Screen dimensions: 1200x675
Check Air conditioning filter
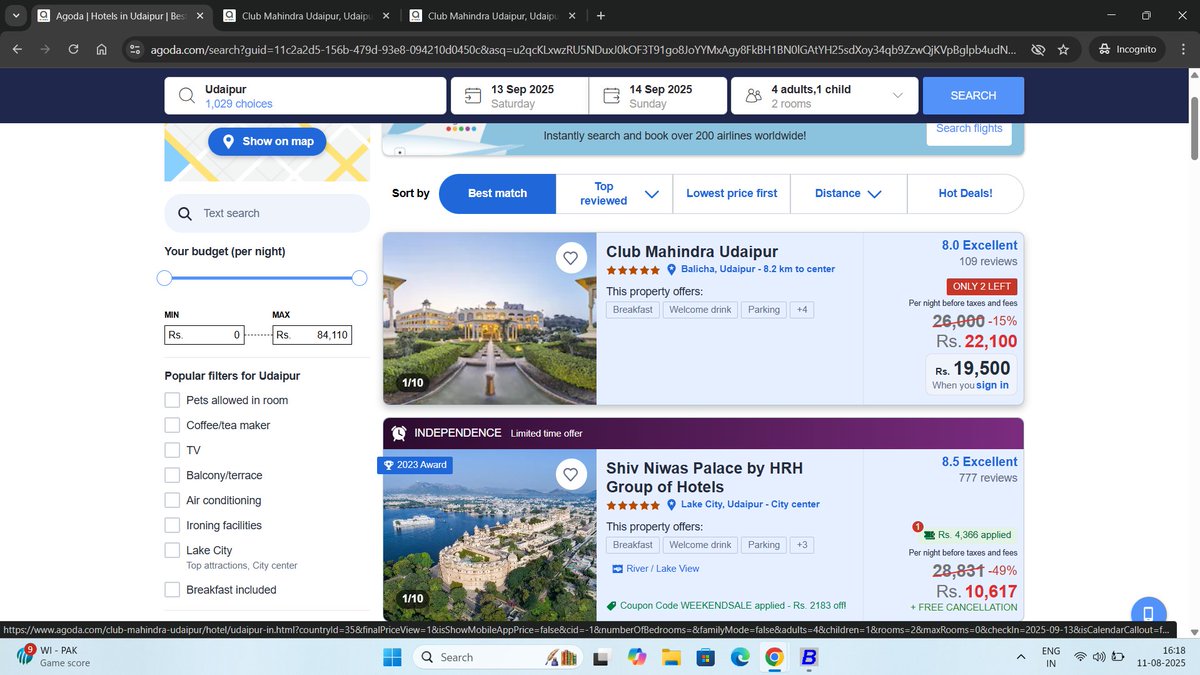tap(172, 500)
